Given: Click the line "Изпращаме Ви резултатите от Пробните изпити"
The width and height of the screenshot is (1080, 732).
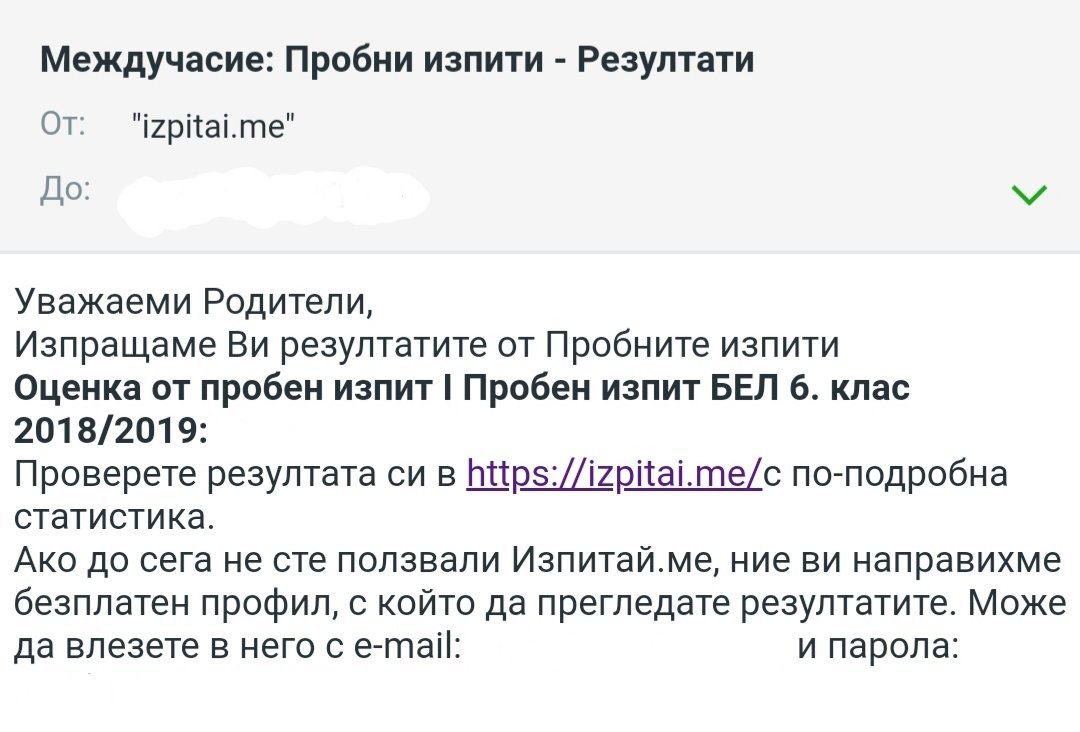Looking at the screenshot, I should (x=427, y=345).
